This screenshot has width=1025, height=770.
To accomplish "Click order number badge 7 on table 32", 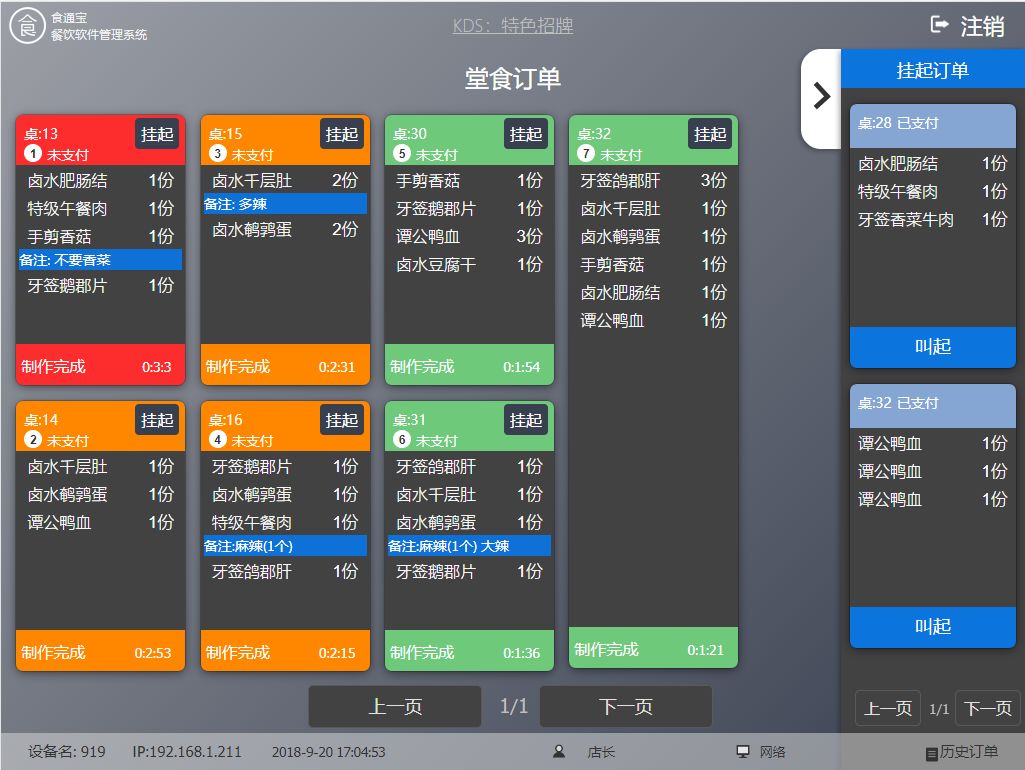I will (586, 154).
